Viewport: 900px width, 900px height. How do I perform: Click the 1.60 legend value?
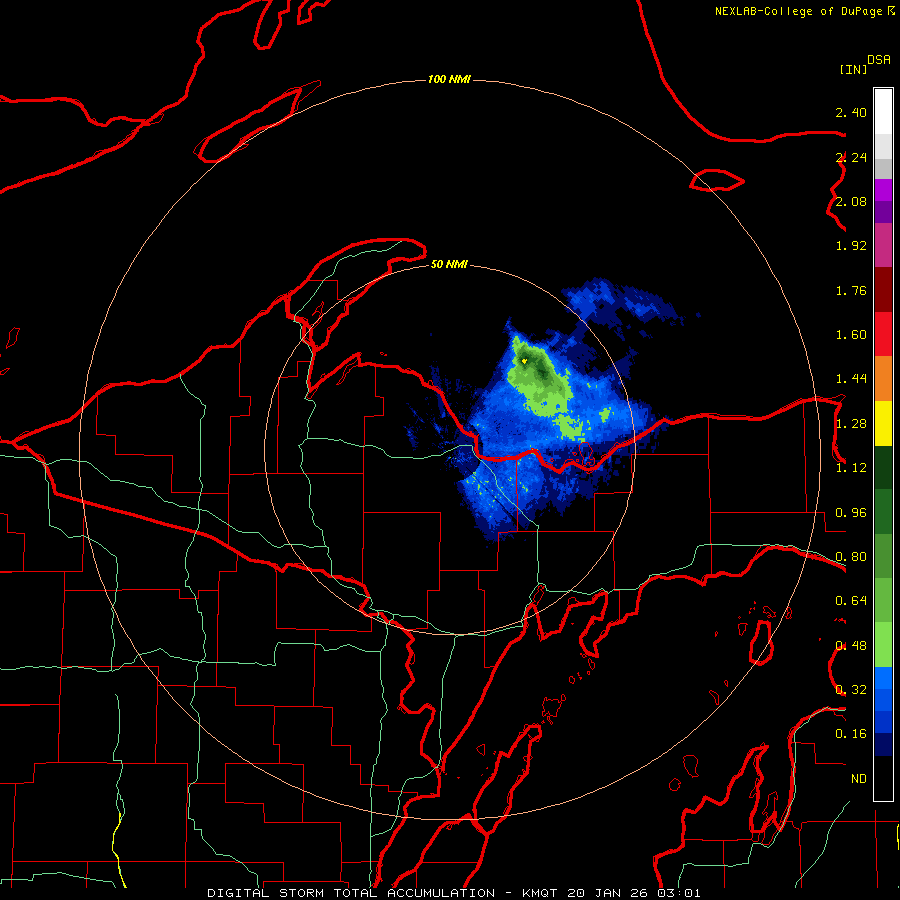(851, 335)
